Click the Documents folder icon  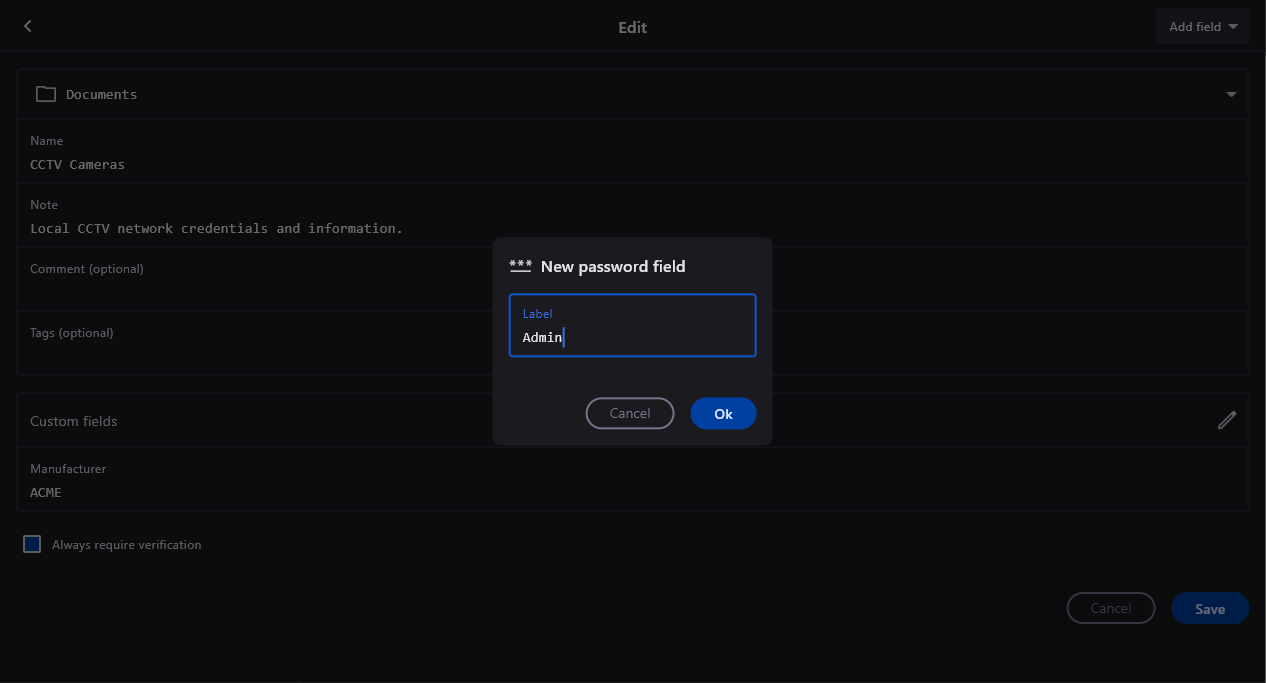pos(45,94)
